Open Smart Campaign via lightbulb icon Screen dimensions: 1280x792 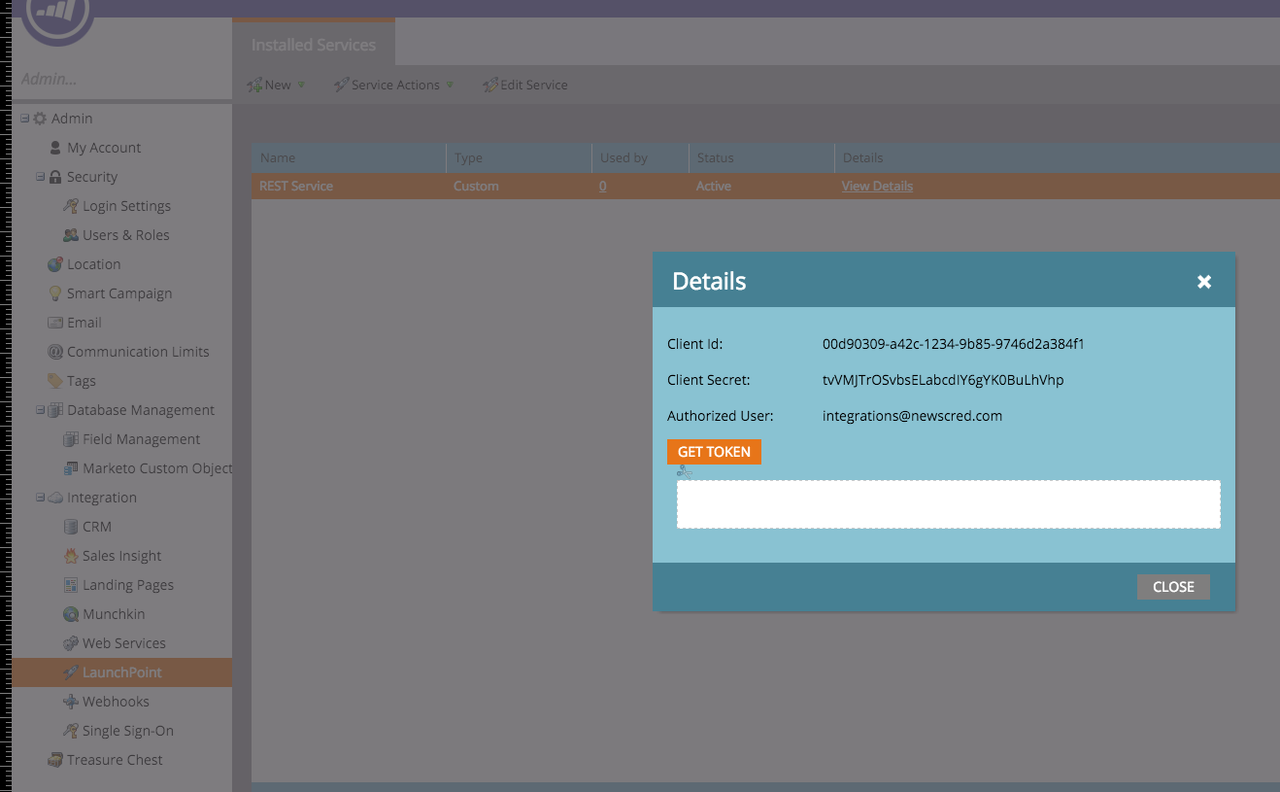[54, 292]
